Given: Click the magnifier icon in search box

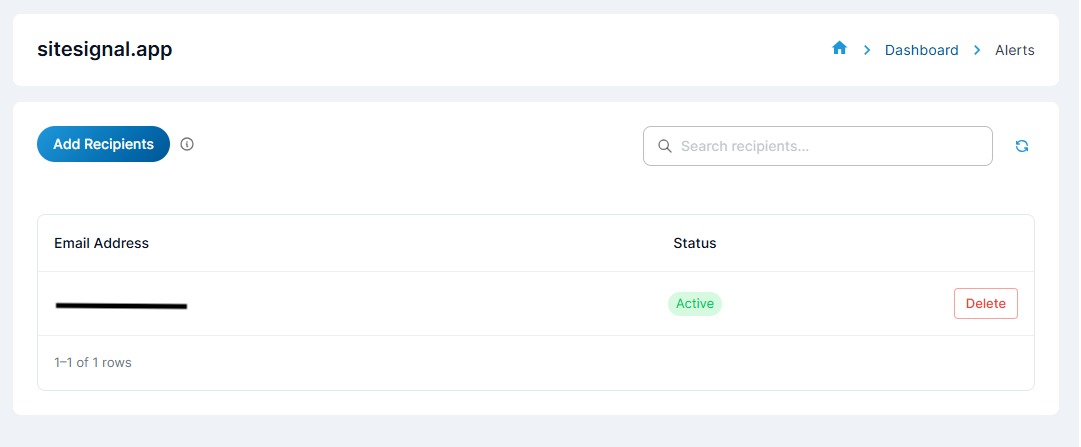Looking at the screenshot, I should click(x=664, y=146).
